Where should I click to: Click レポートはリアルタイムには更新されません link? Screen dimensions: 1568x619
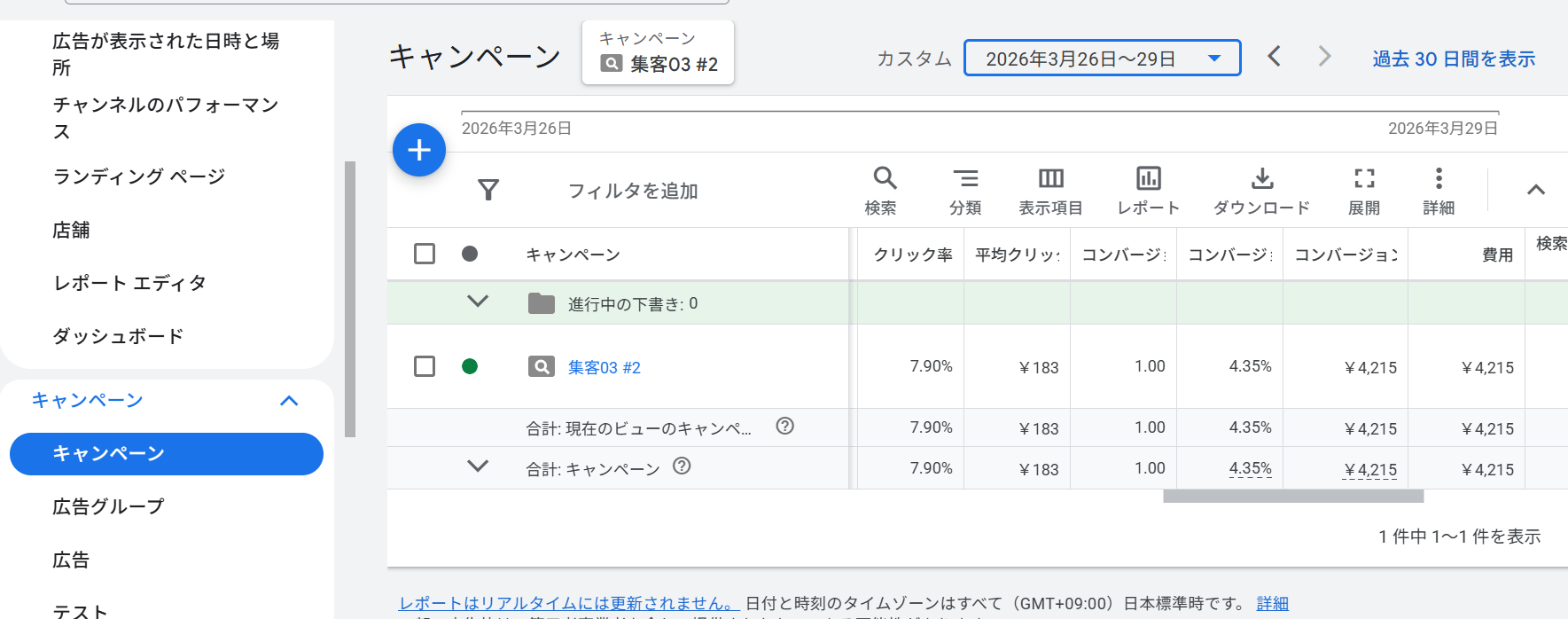(567, 603)
